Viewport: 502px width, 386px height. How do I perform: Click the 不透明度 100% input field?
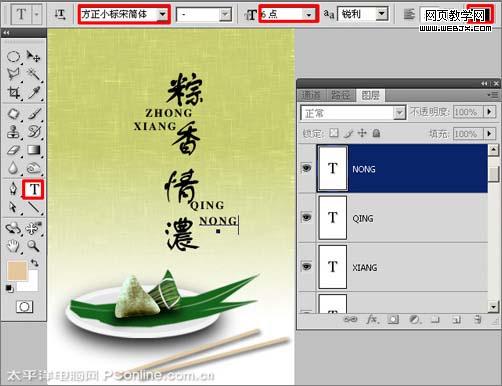[467, 112]
